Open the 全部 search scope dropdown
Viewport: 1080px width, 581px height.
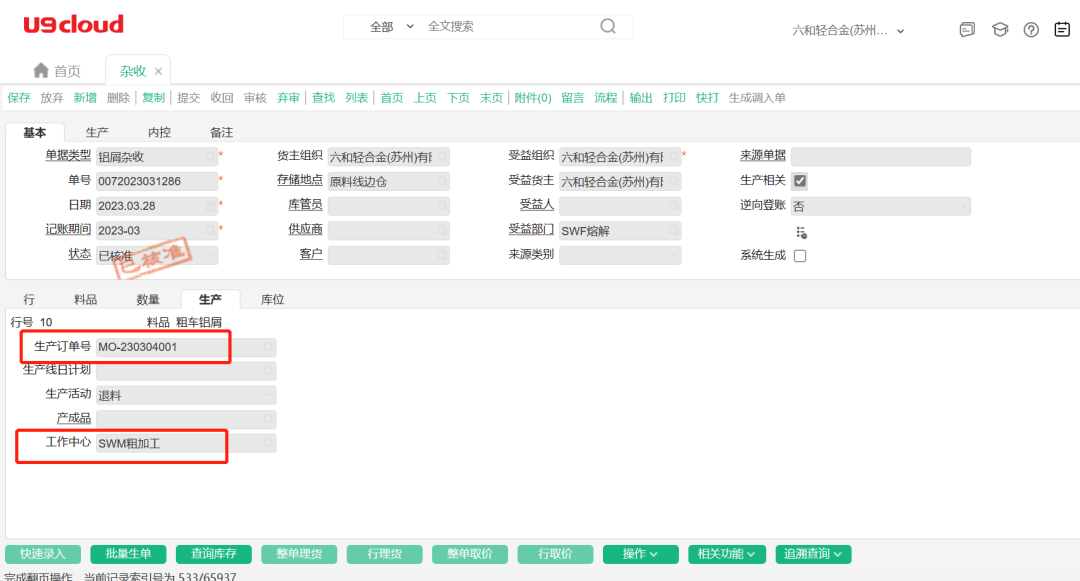[x=392, y=26]
